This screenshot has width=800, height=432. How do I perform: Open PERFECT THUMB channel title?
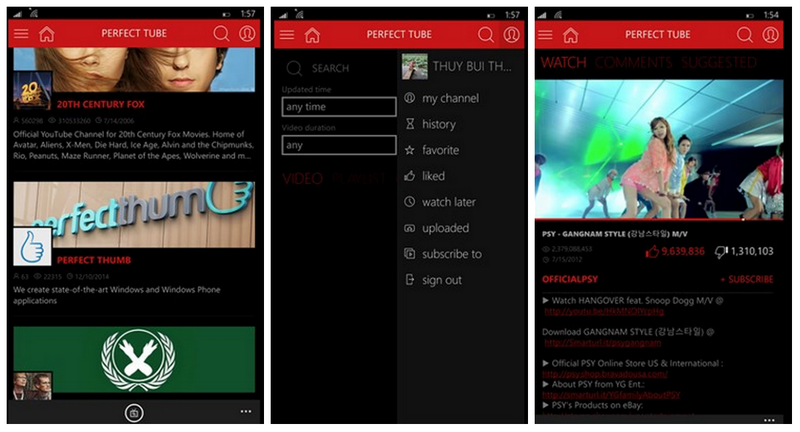pos(94,260)
